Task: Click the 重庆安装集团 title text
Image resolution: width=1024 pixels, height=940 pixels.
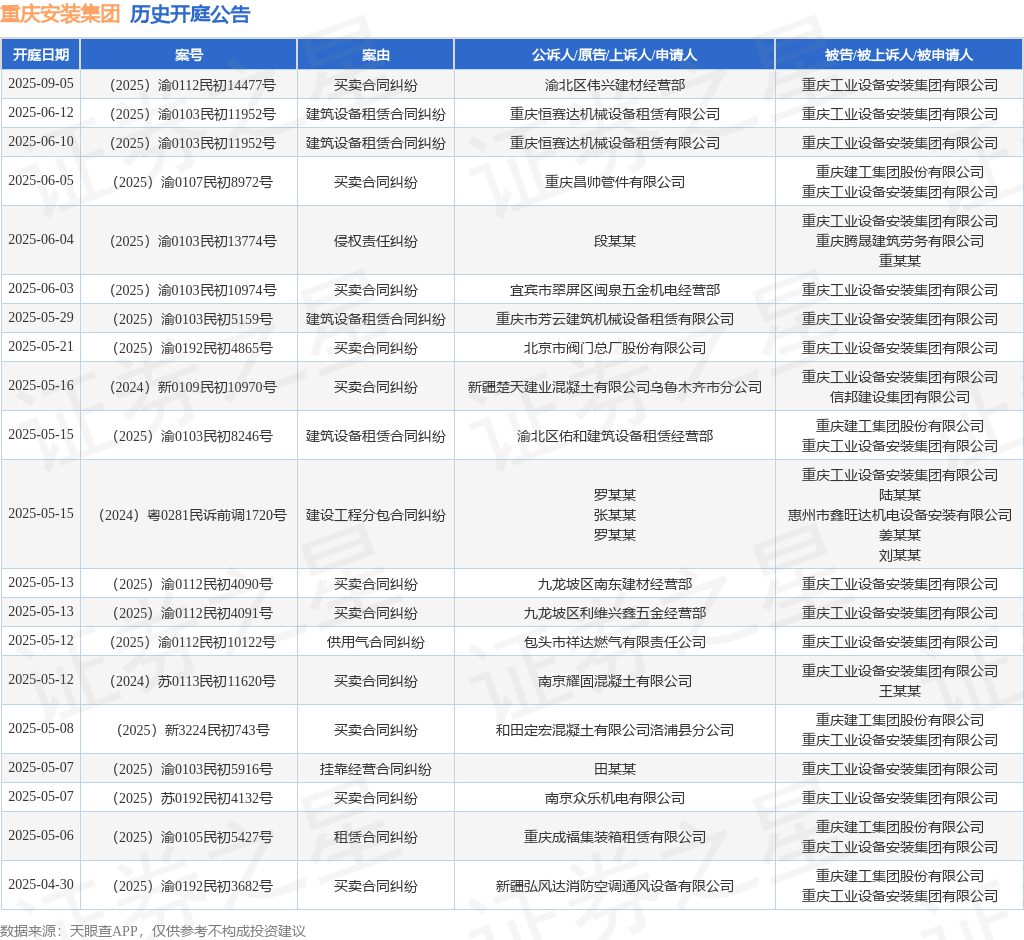Action: (x=60, y=14)
